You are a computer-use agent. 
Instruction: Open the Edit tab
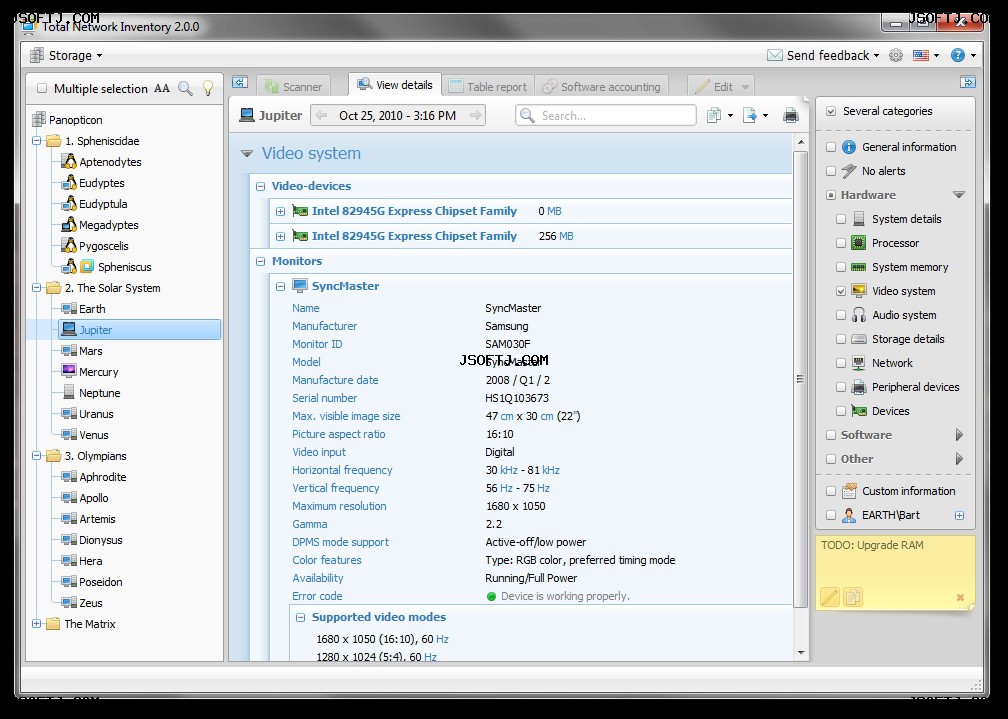pyautogui.click(x=722, y=87)
